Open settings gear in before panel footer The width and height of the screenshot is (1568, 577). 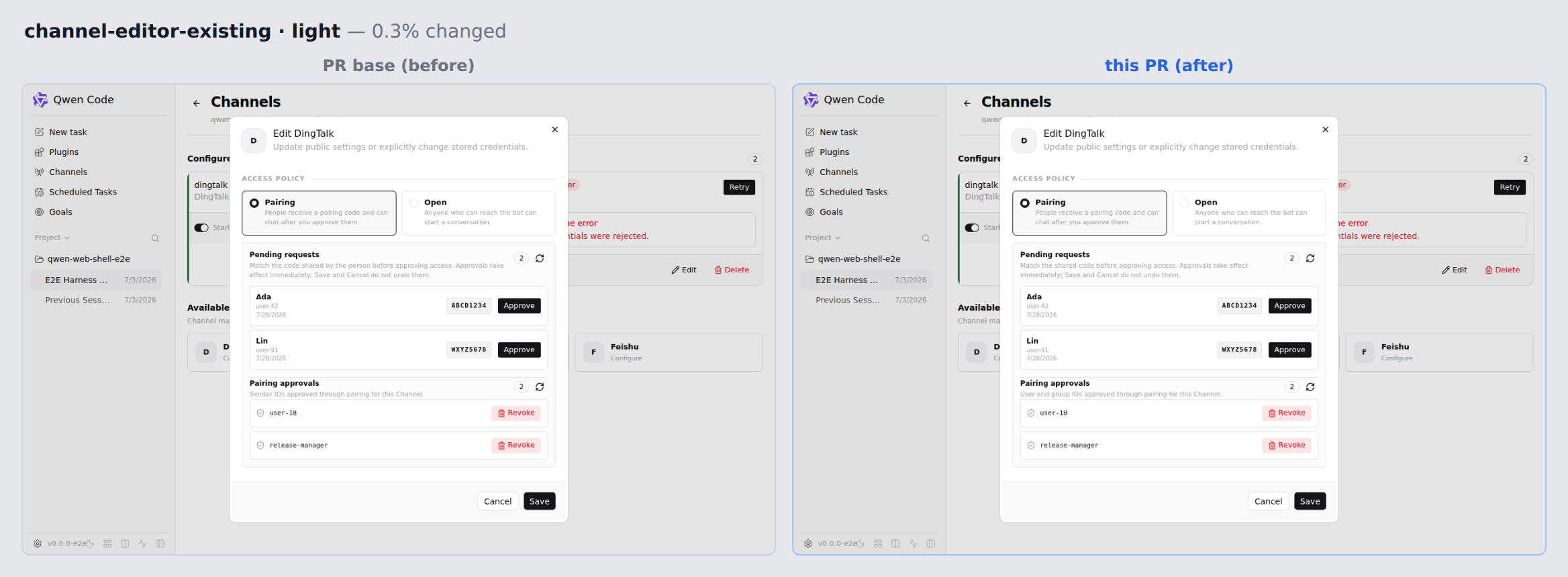tap(38, 543)
